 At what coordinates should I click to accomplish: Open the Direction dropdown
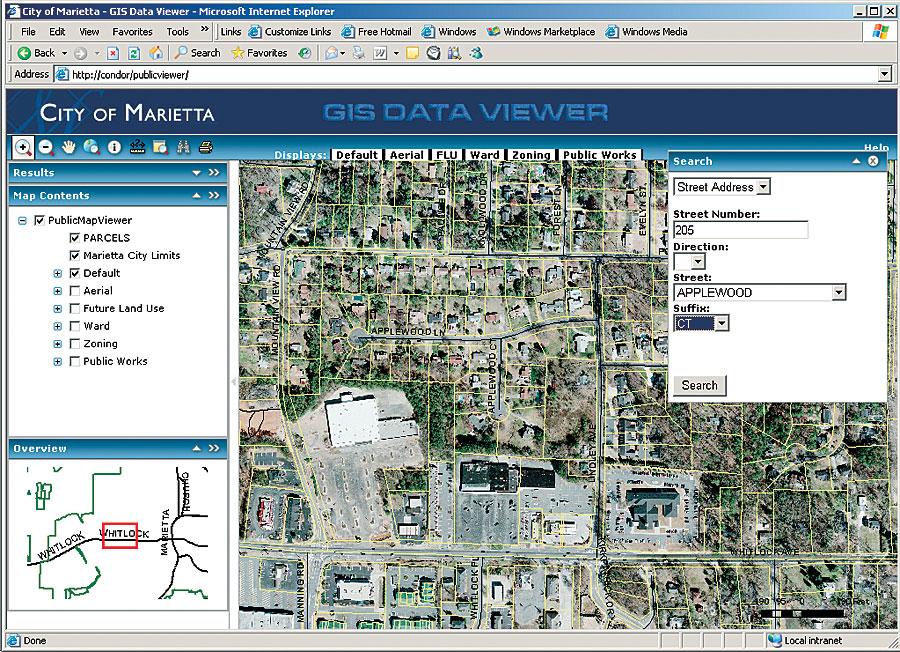(697, 262)
